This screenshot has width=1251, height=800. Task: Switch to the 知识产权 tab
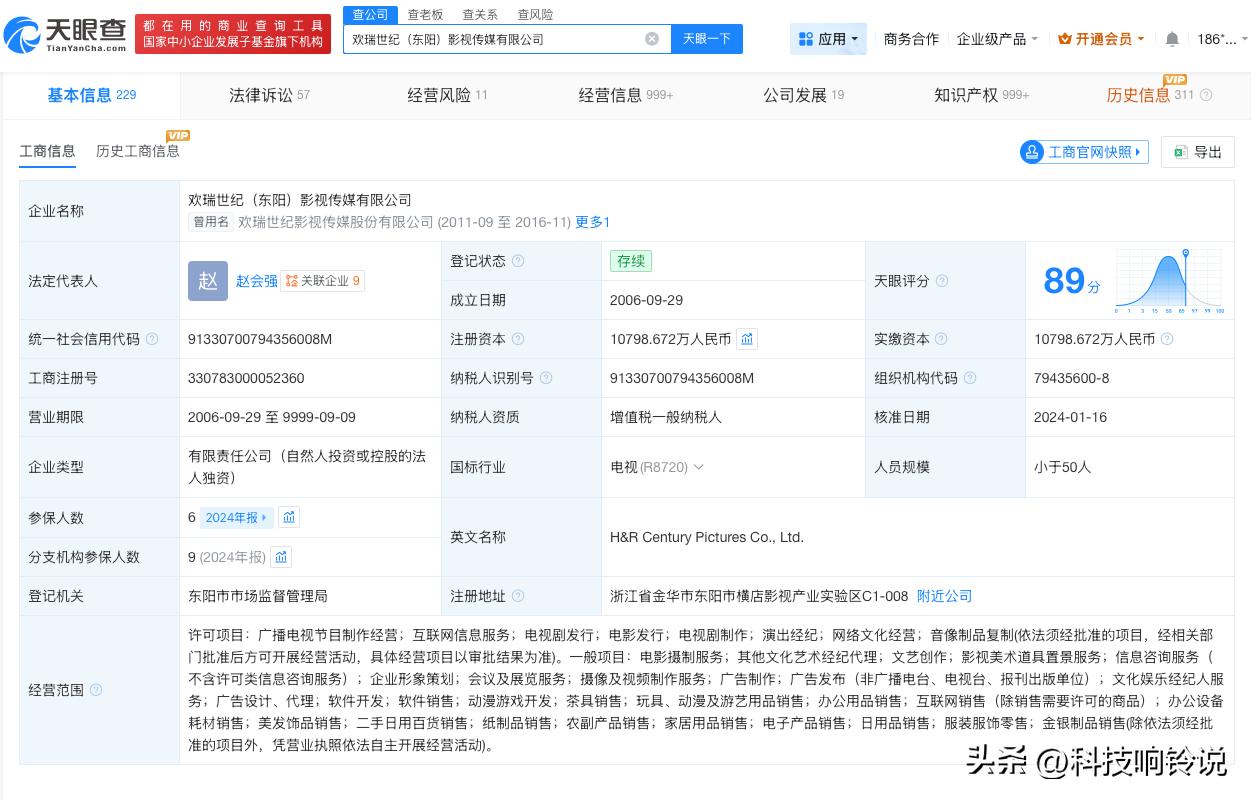click(980, 95)
